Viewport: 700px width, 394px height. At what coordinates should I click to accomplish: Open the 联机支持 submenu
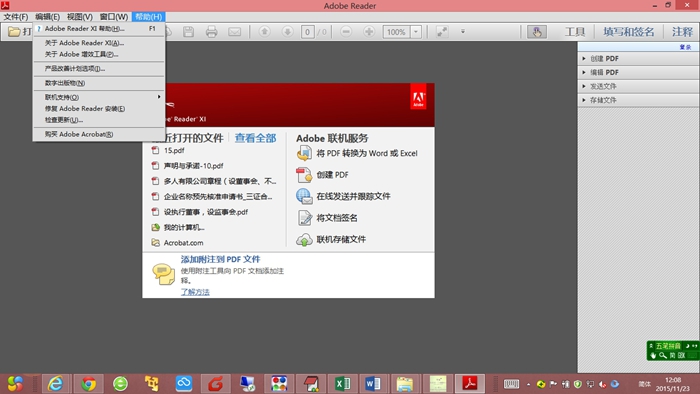pyautogui.click(x=99, y=97)
